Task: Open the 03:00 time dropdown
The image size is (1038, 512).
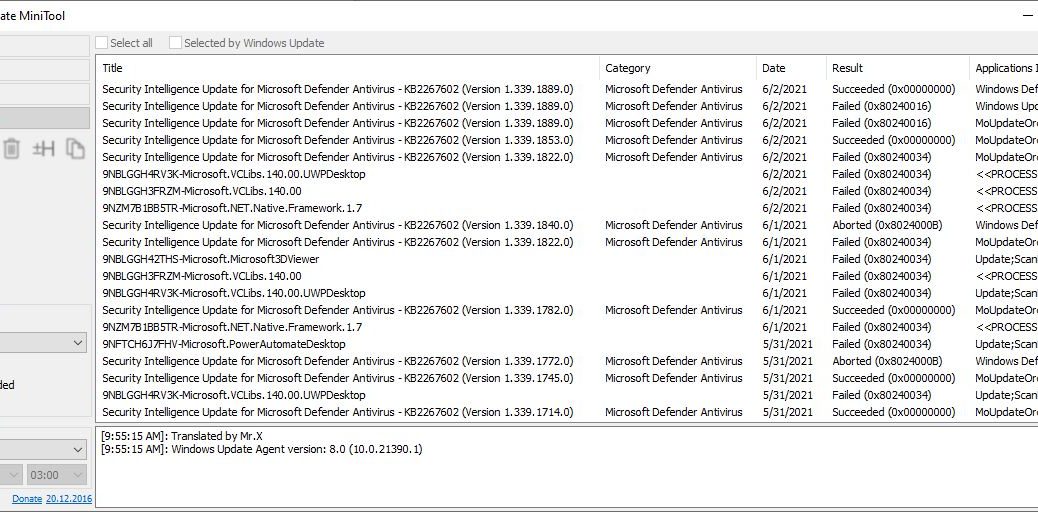Action: (57, 475)
